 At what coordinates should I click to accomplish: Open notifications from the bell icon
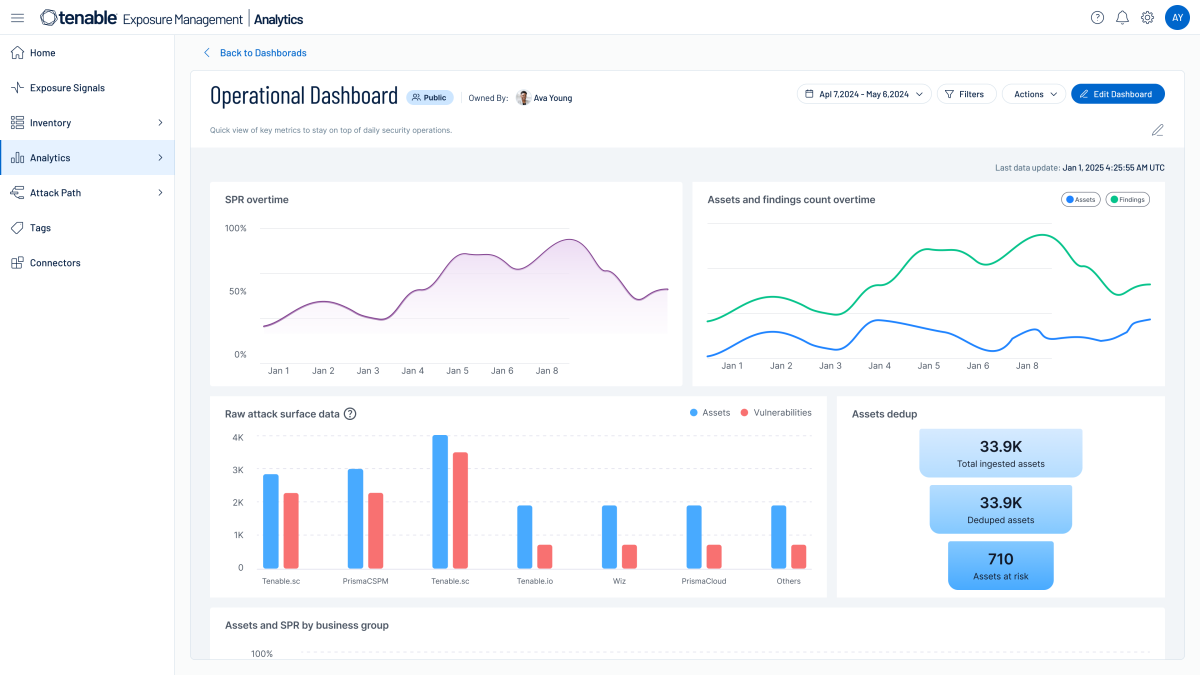1122,17
